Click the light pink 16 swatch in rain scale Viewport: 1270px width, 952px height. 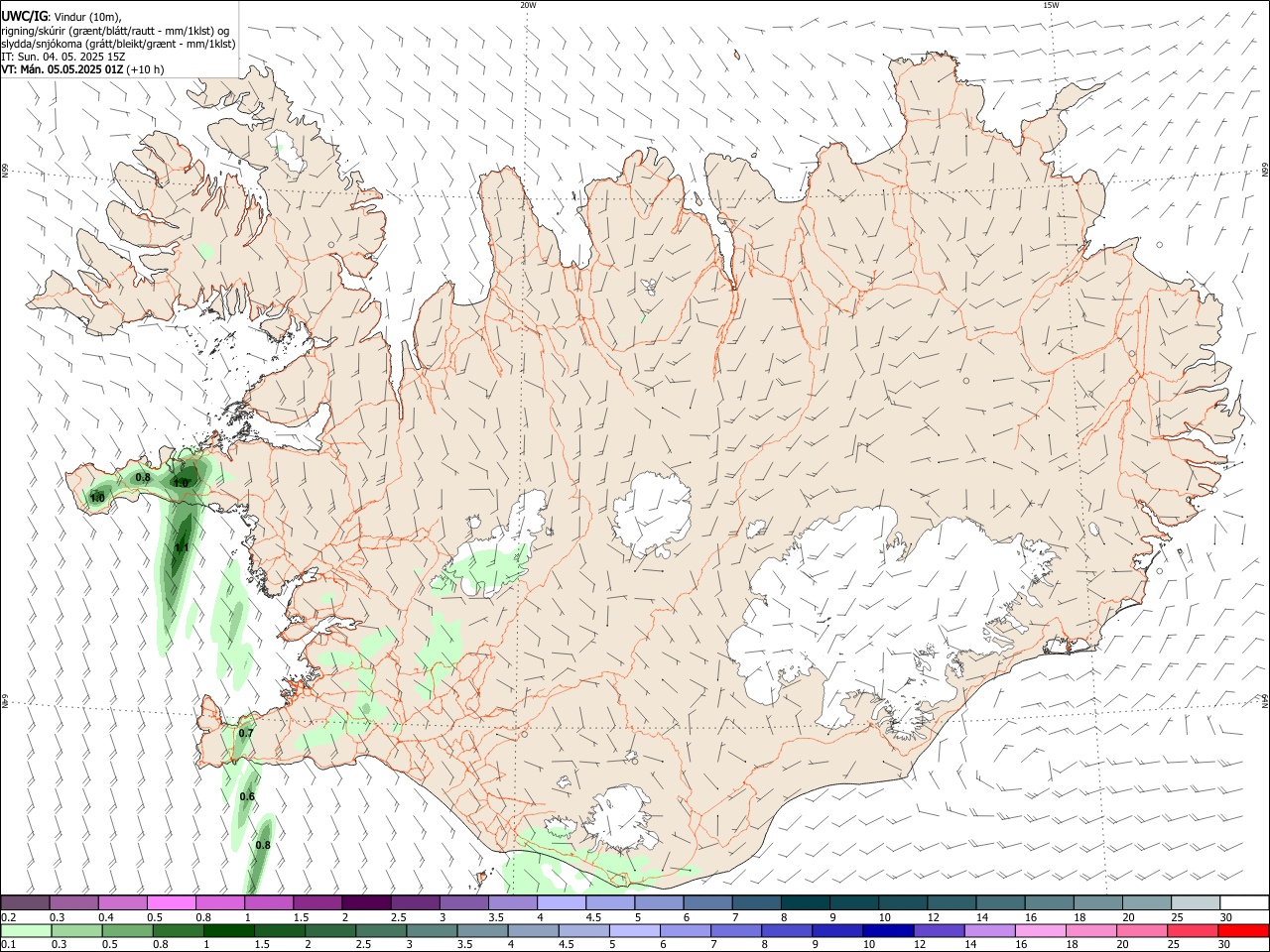pos(1039,930)
